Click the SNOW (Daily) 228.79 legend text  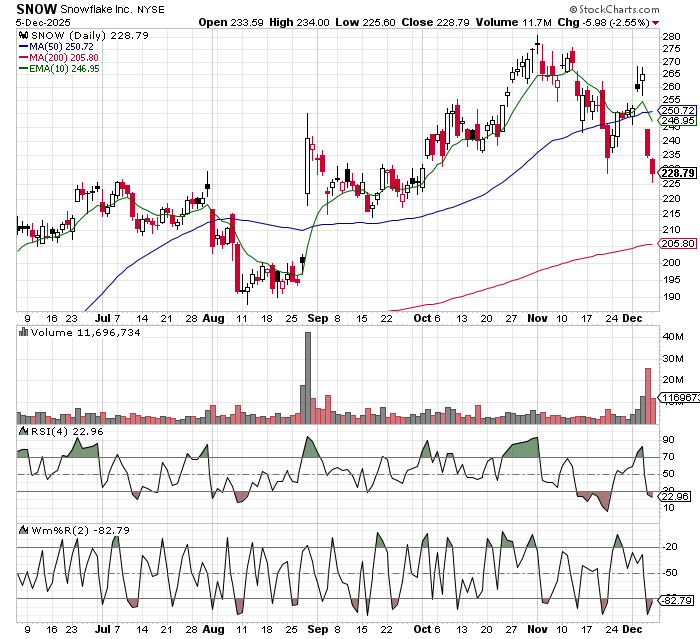tap(90, 35)
